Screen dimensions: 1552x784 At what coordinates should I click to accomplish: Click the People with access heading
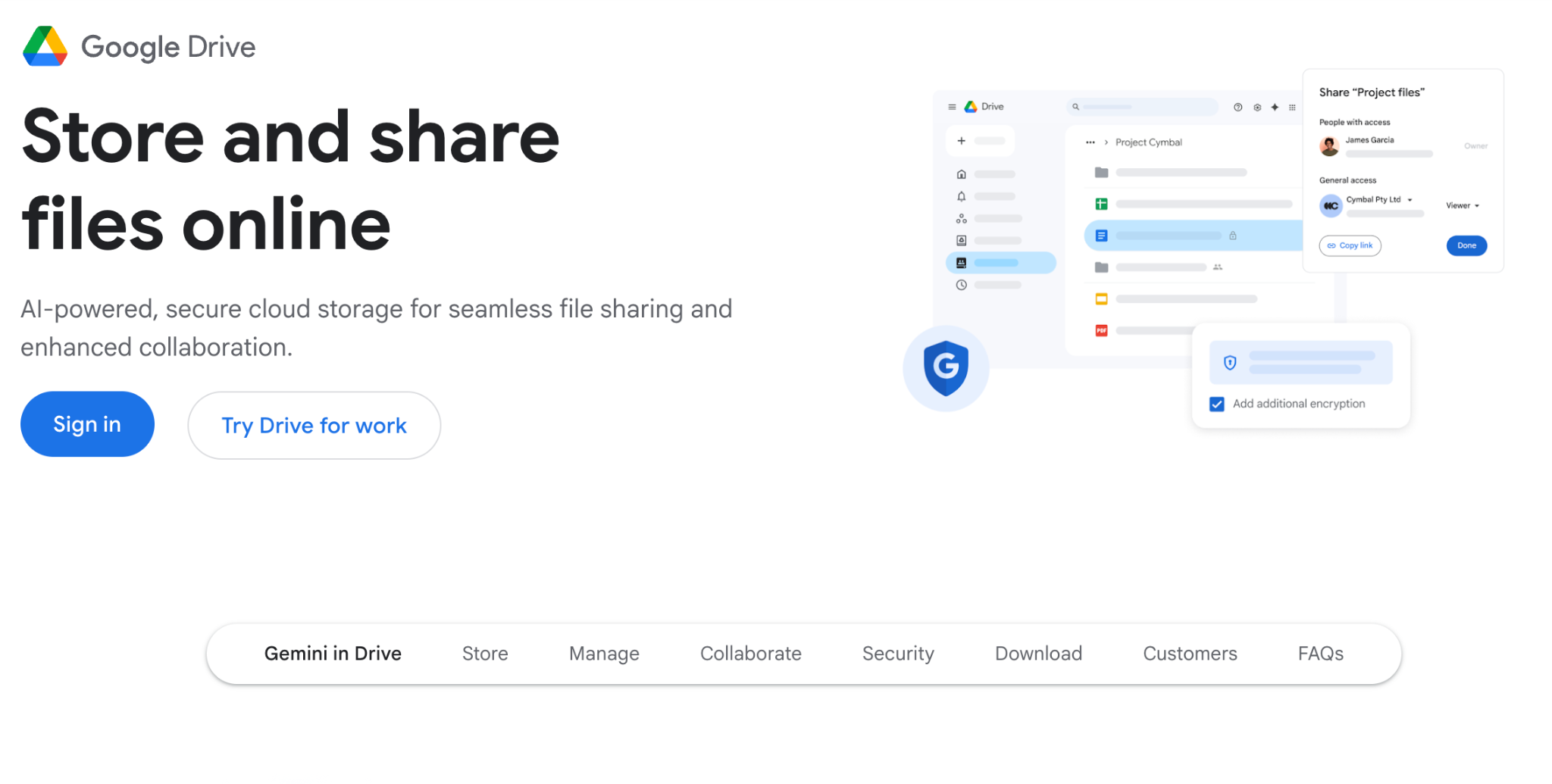1354,122
